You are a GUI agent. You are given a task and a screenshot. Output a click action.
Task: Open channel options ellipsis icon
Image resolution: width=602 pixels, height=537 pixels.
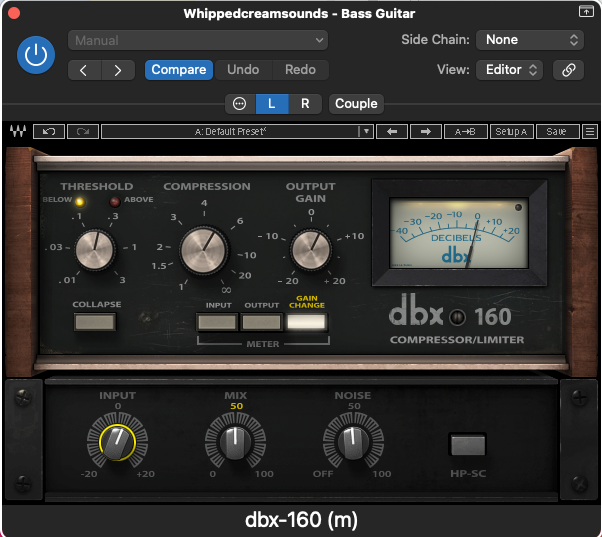click(240, 104)
